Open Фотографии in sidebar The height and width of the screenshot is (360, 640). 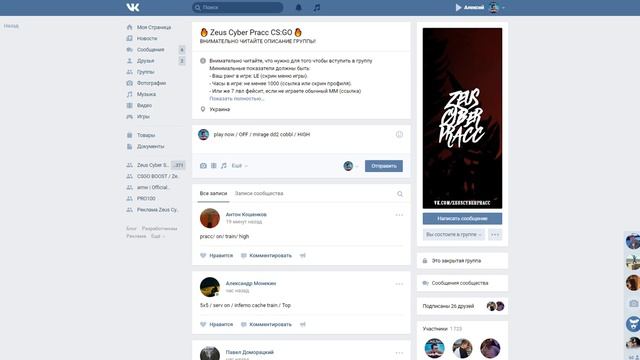[x=151, y=83]
